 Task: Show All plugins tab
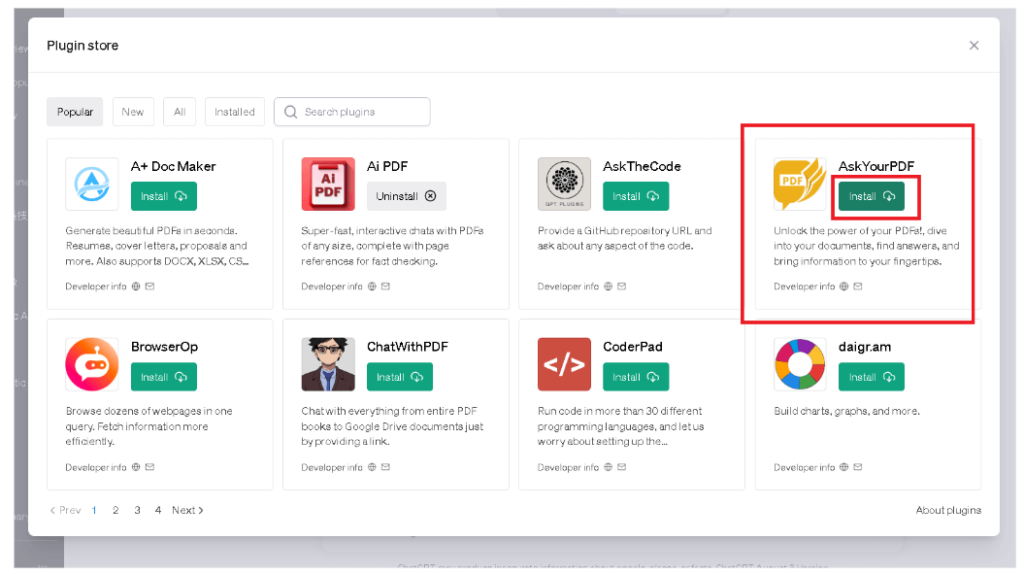point(180,112)
